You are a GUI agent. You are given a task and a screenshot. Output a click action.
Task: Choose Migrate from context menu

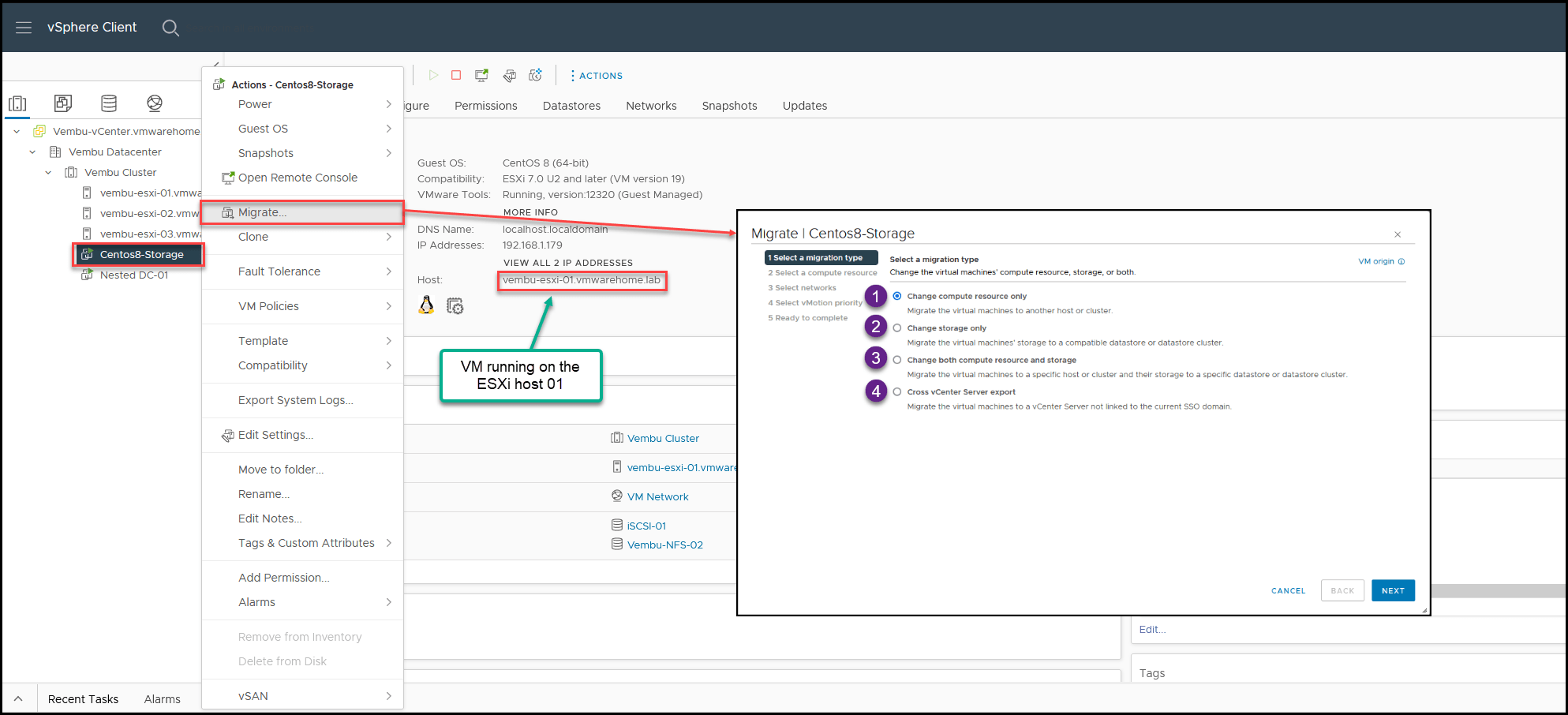point(302,212)
